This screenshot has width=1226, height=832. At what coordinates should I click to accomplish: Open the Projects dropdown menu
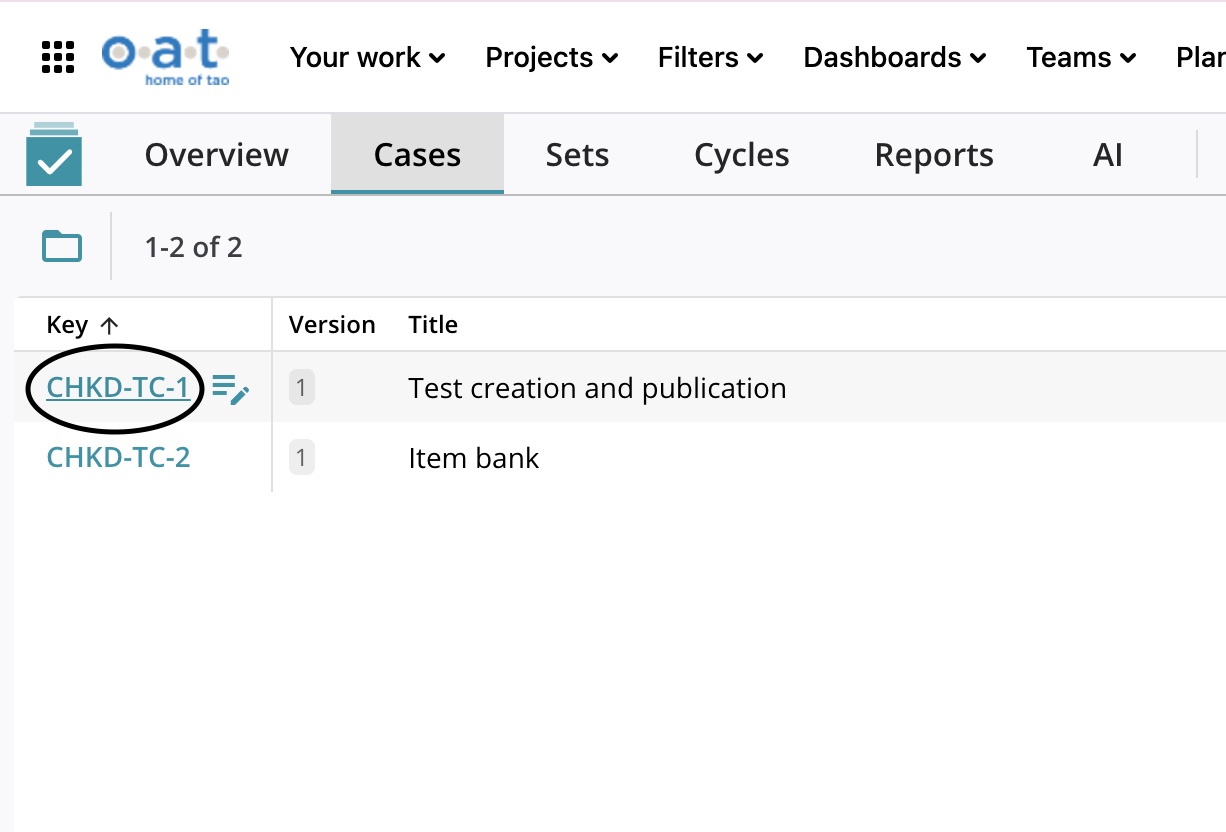coord(551,58)
